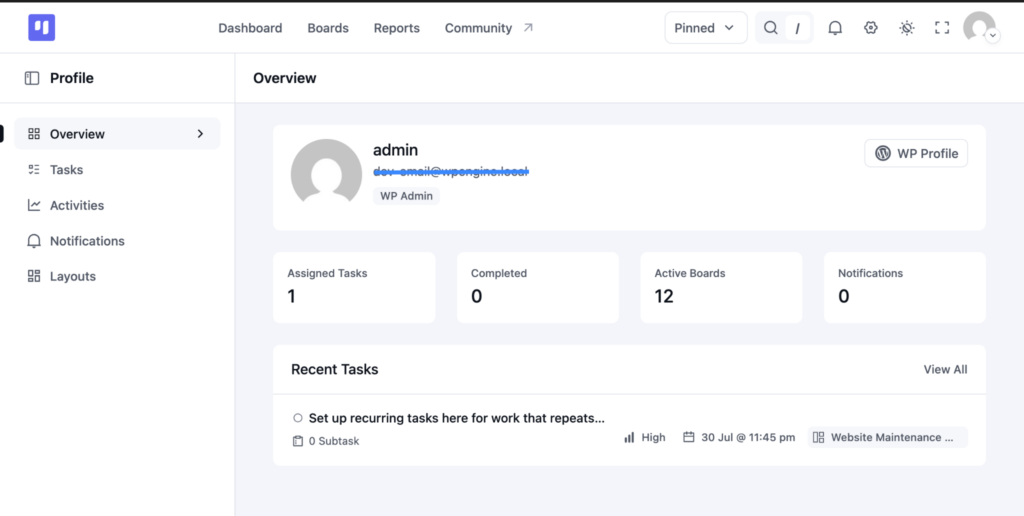Click the admin username text

pos(395,150)
